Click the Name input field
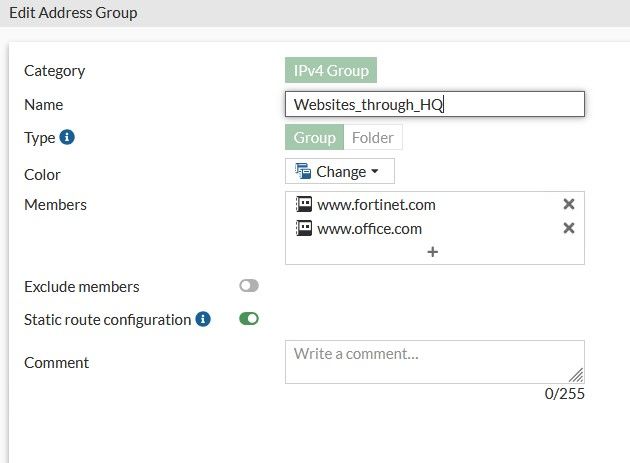 (434, 105)
